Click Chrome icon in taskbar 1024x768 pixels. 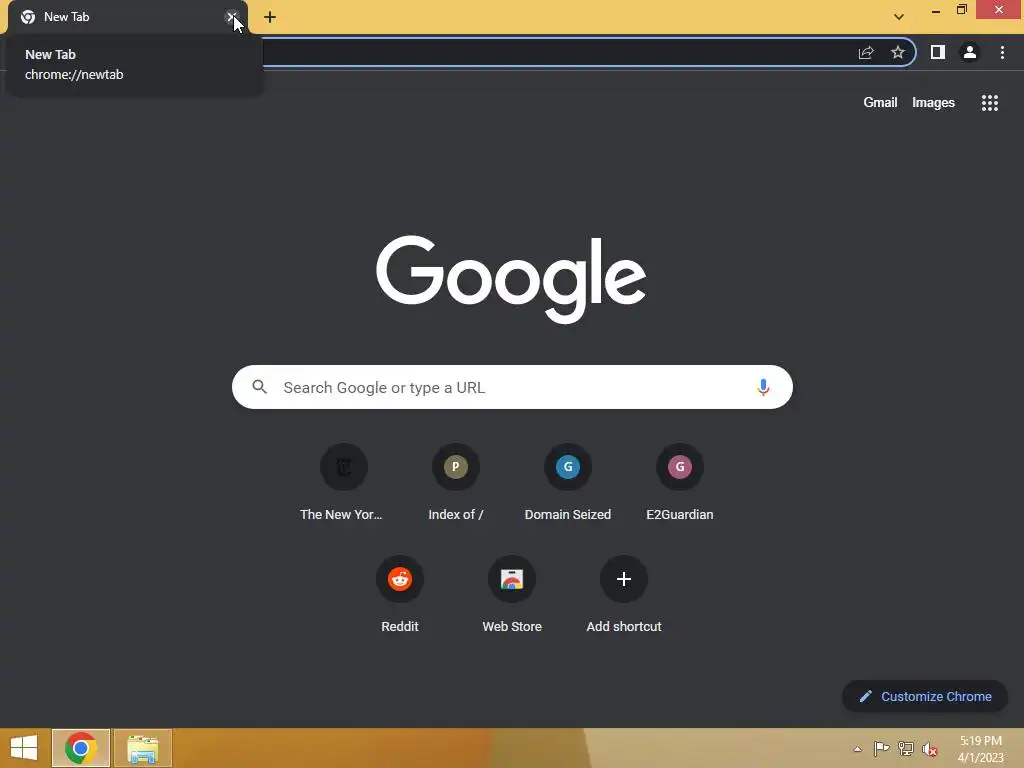coord(81,748)
